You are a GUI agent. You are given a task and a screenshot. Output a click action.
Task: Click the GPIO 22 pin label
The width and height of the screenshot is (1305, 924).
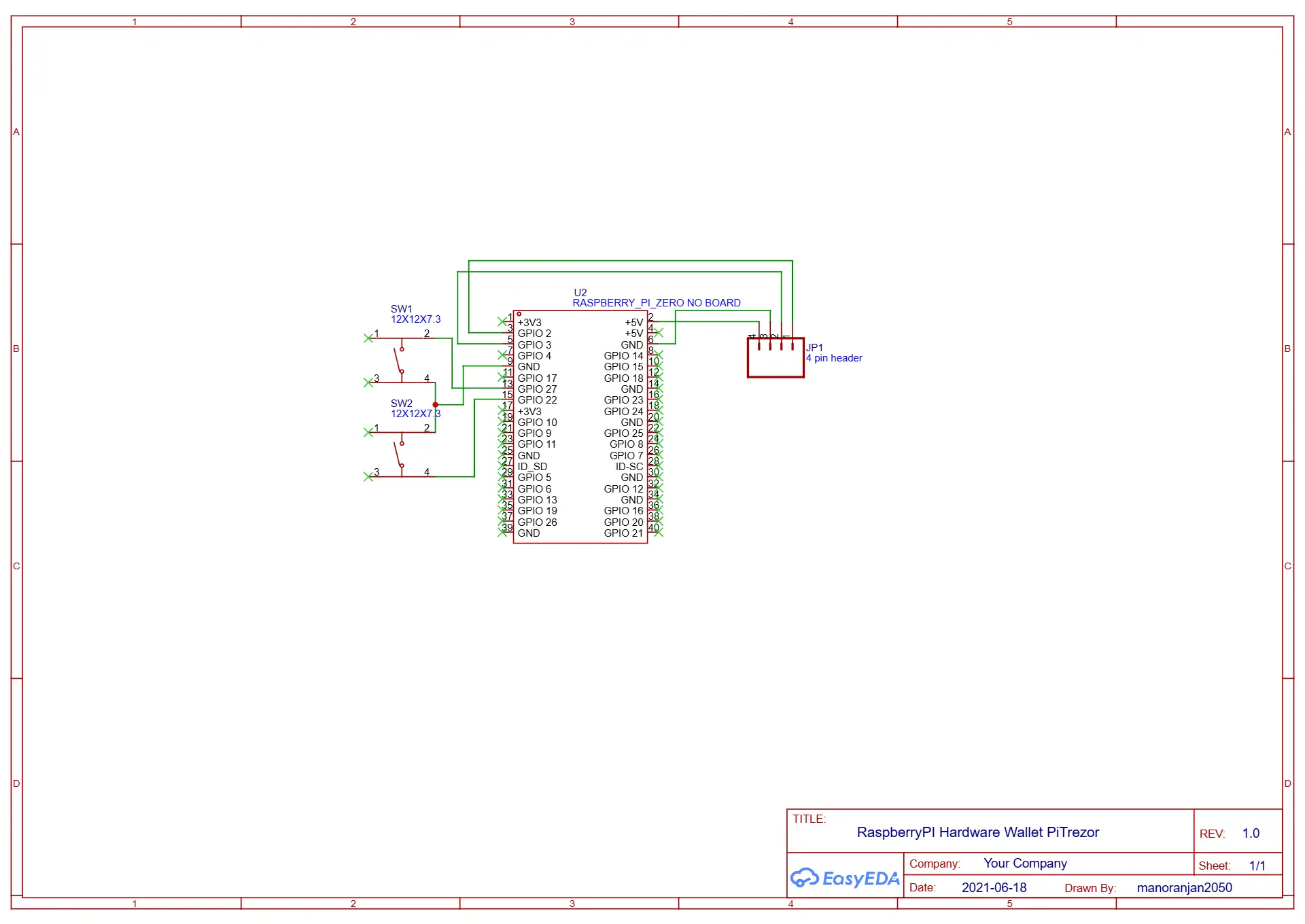[537, 400]
